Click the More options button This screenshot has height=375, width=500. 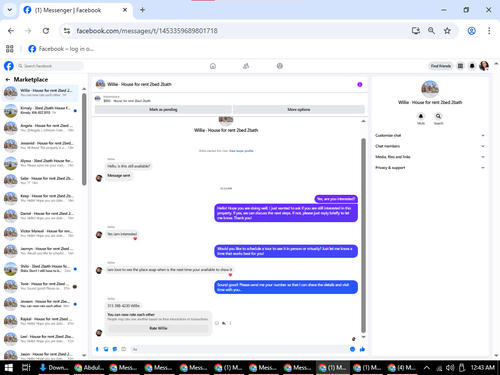coord(299,109)
